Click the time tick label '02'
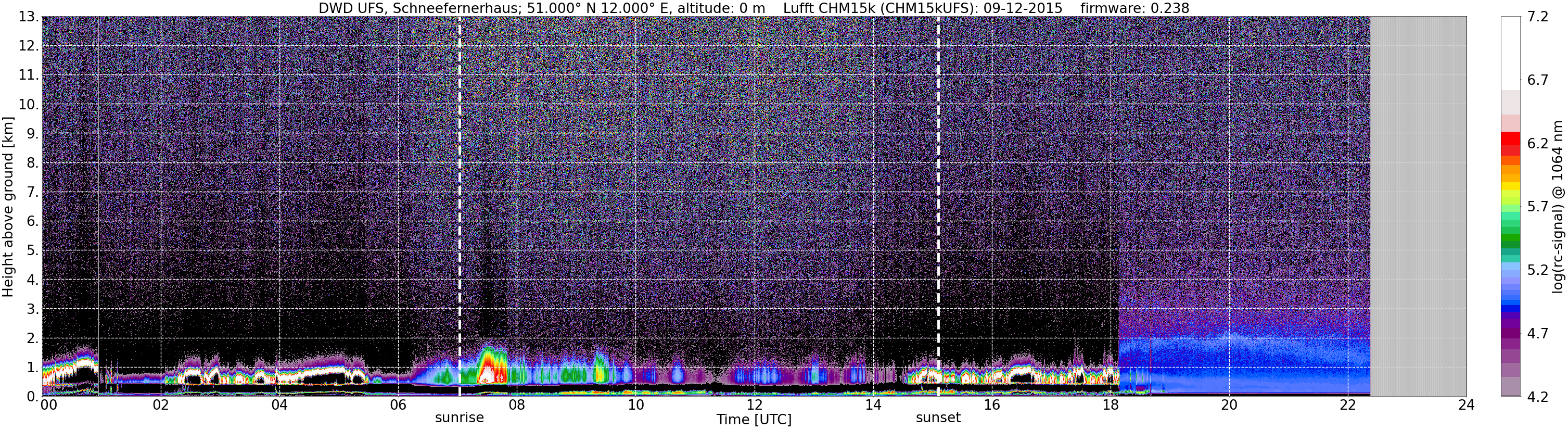 tap(160, 405)
